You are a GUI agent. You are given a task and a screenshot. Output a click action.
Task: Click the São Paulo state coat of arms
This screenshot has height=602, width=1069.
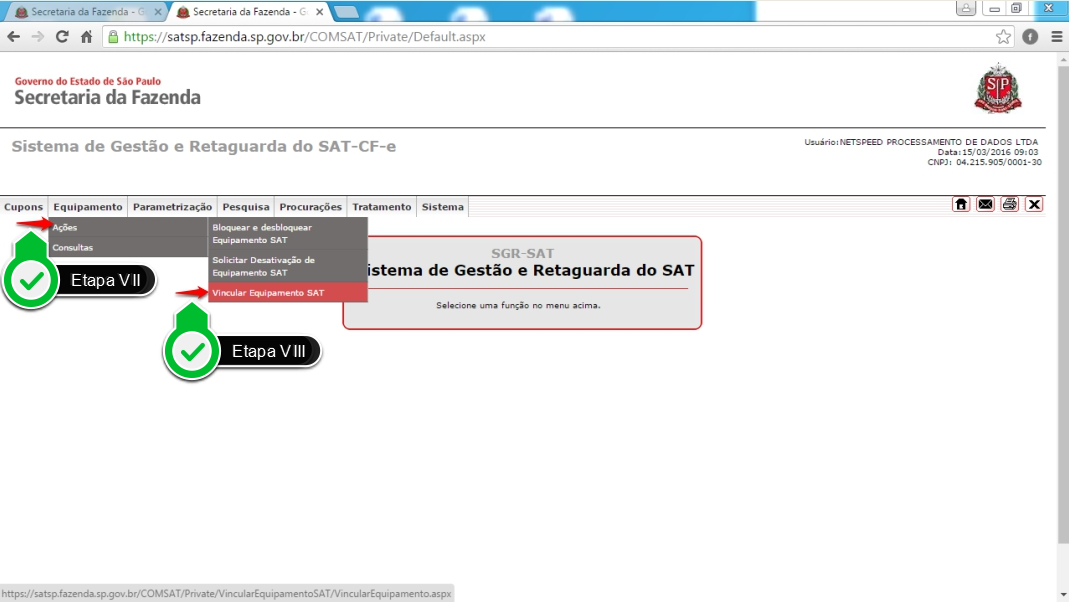point(998,88)
